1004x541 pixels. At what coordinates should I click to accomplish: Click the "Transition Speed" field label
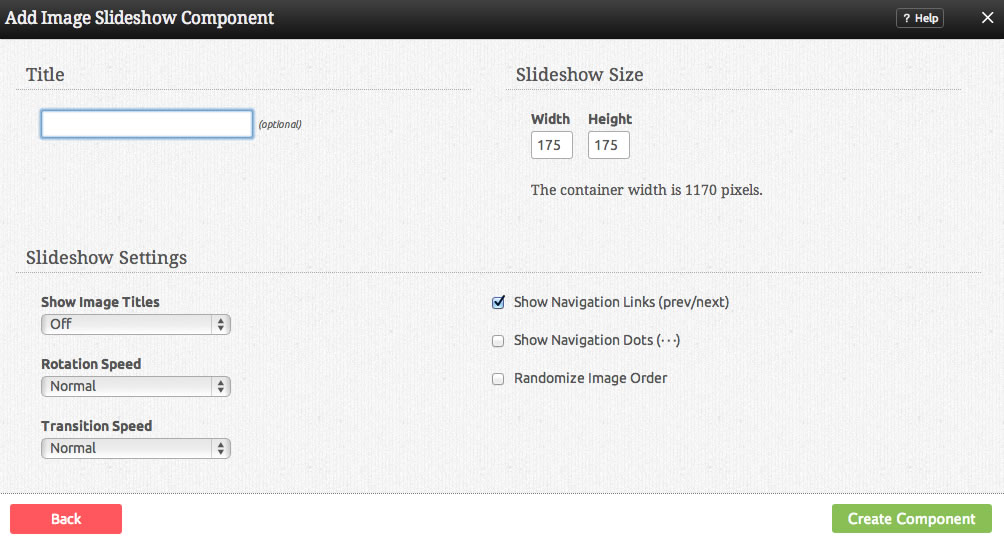(x=96, y=426)
